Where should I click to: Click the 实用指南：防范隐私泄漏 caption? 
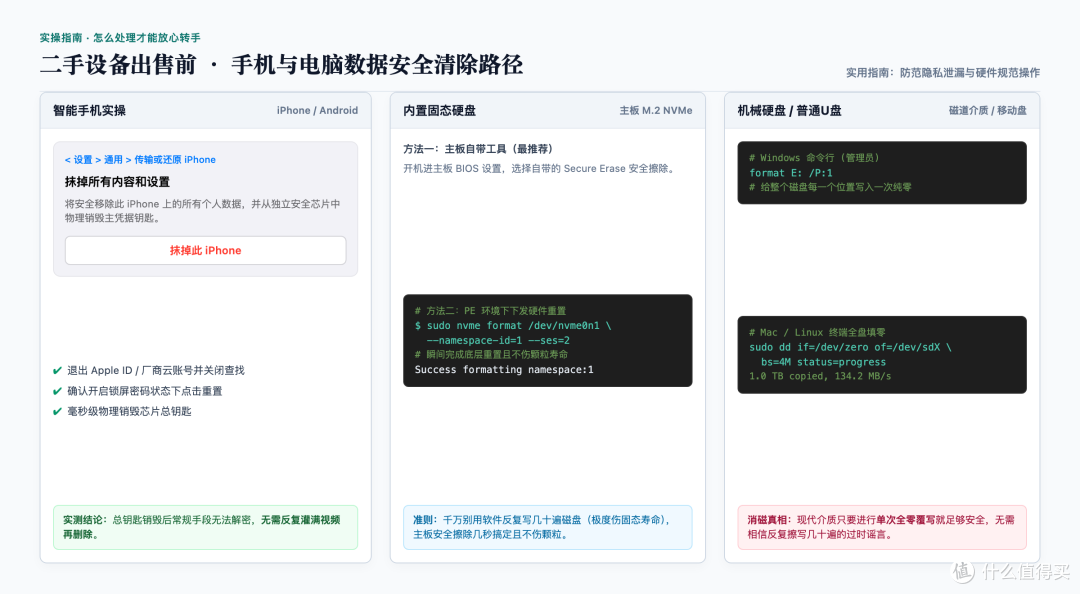point(943,72)
